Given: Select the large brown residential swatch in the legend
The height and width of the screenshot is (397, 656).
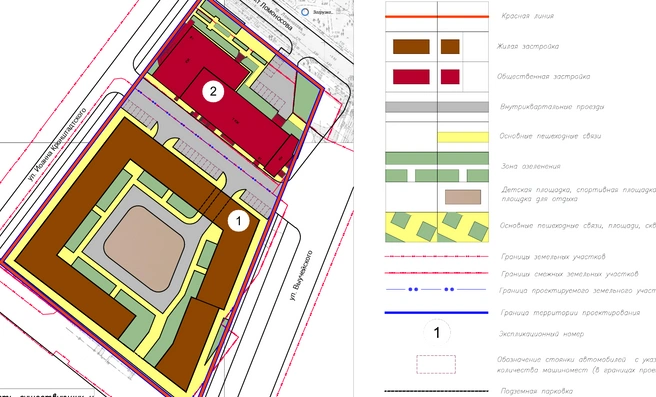Looking at the screenshot, I should pos(411,46).
